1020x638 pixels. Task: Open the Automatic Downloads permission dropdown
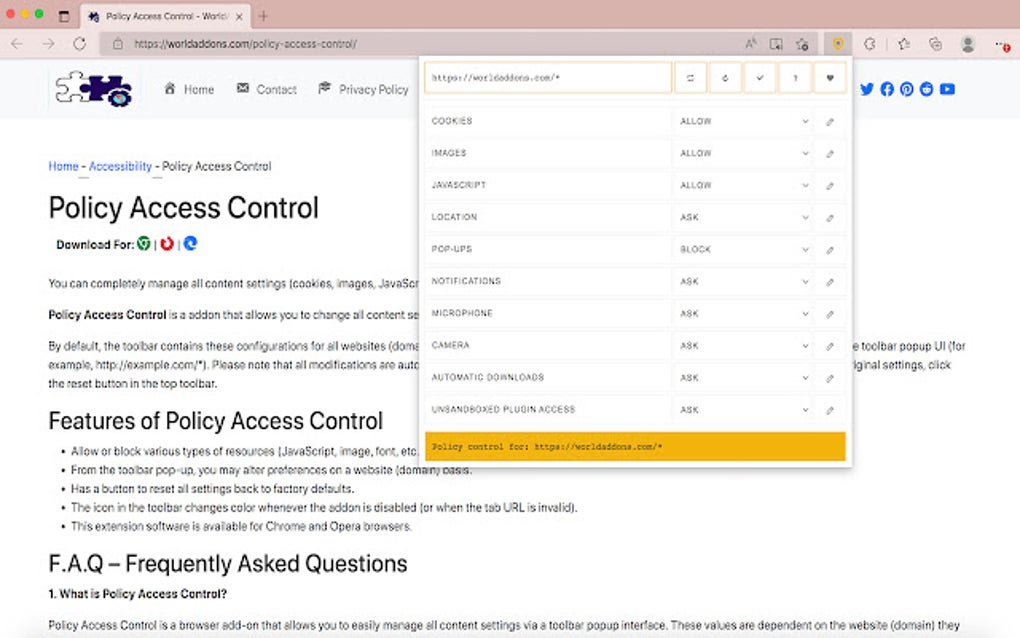[x=744, y=378]
